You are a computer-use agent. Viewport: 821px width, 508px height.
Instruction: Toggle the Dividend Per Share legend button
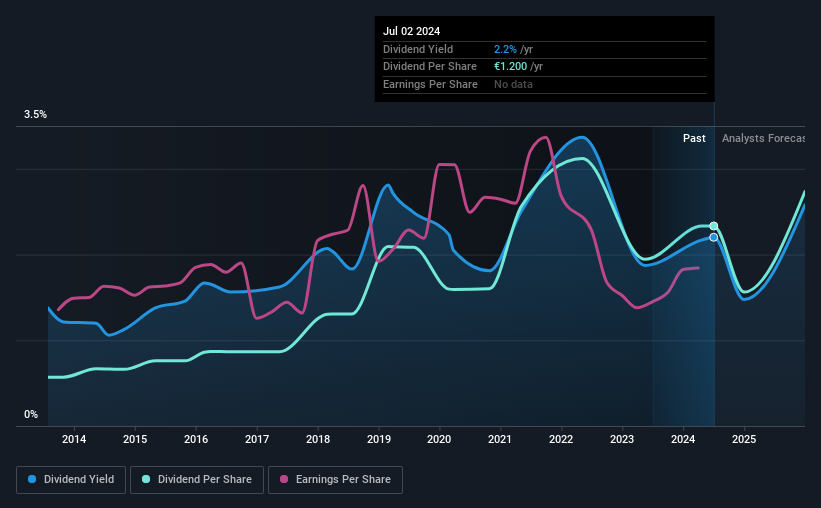coord(197,480)
